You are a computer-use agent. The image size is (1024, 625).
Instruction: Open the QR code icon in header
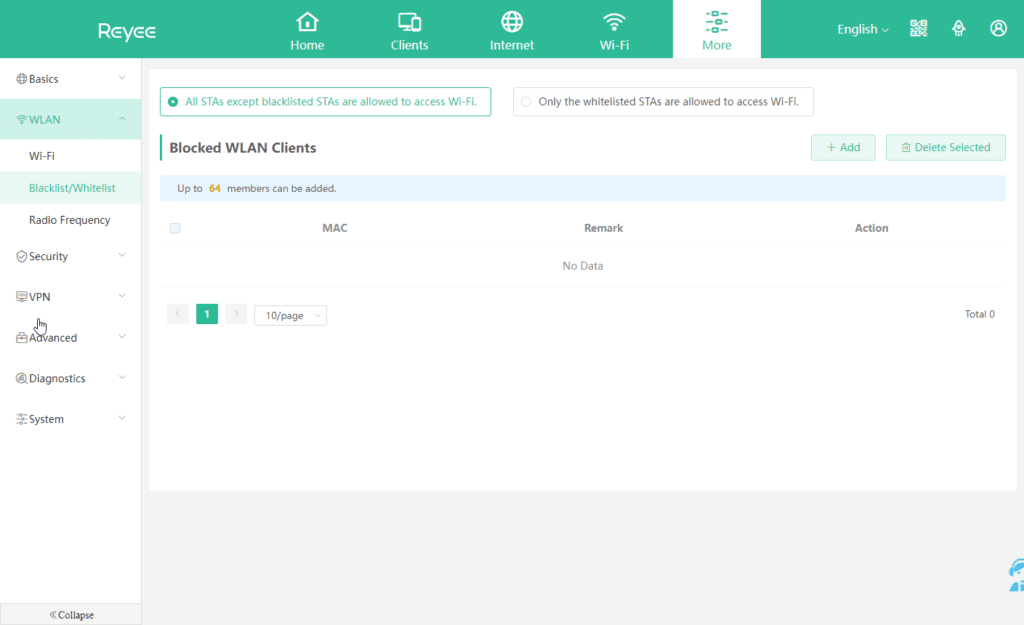coord(918,29)
